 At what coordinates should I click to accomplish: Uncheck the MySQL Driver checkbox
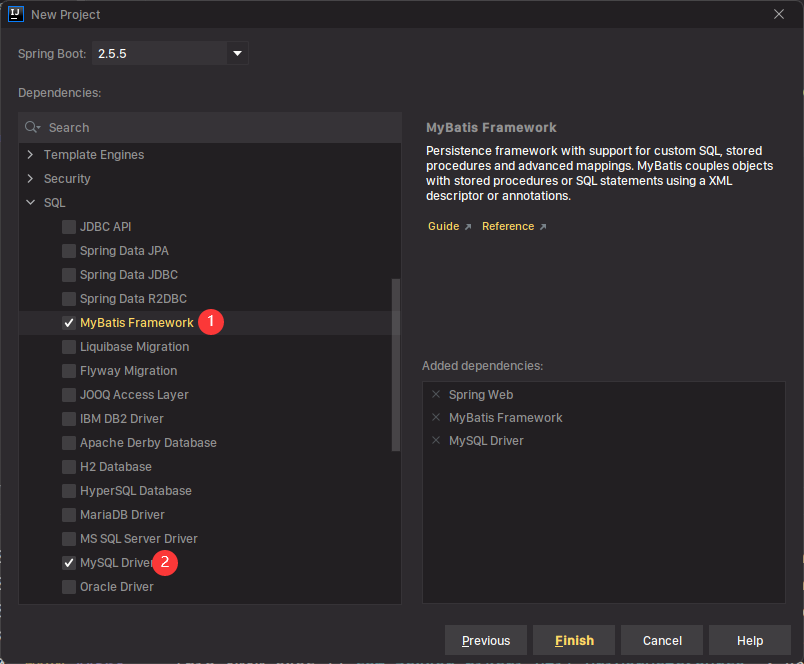(x=69, y=562)
